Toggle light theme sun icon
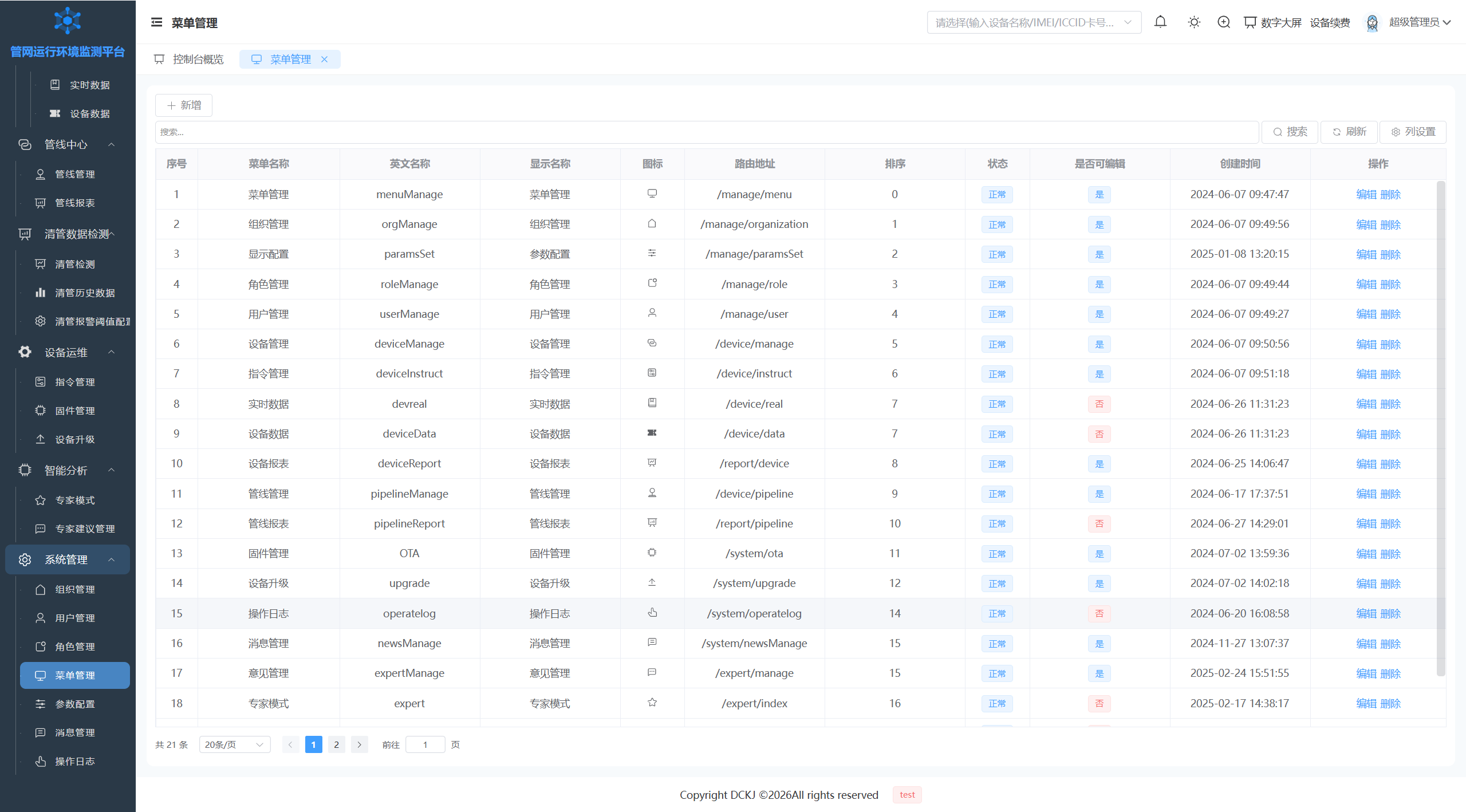The height and width of the screenshot is (812, 1466). (1194, 22)
